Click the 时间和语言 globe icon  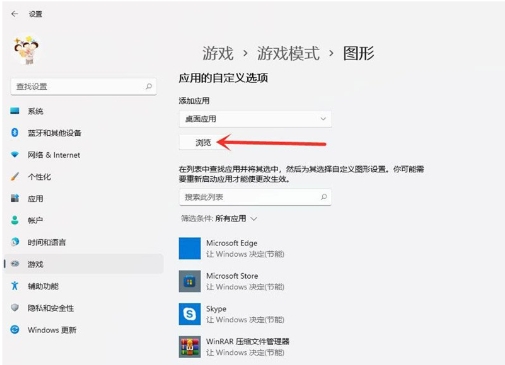pyautogui.click(x=15, y=242)
